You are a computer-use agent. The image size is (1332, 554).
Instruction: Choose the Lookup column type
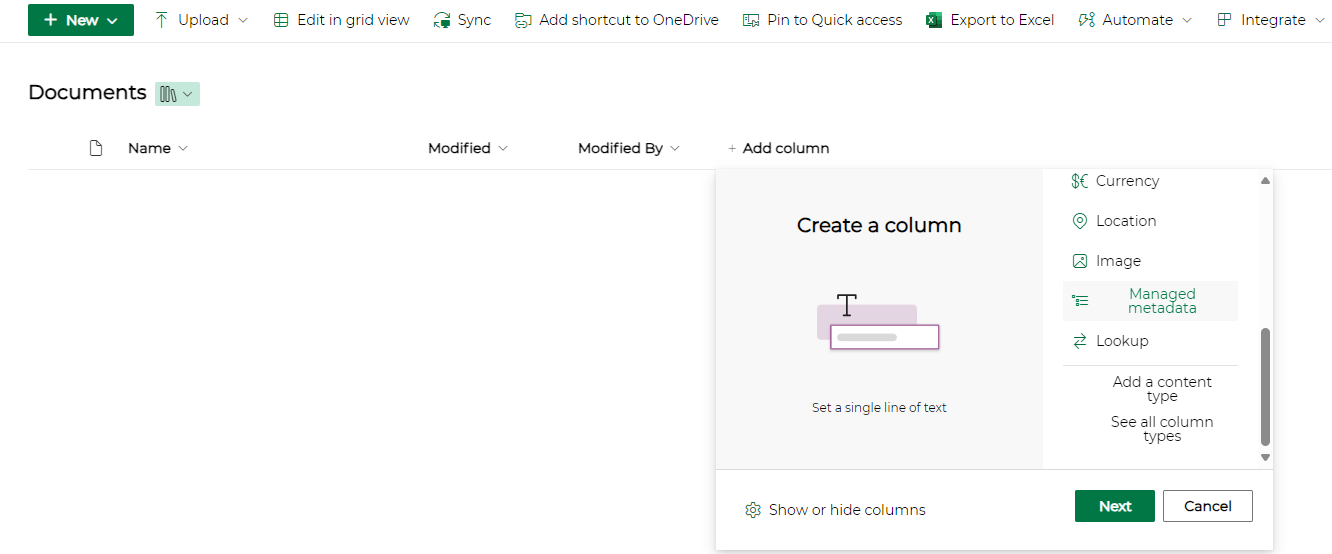pyautogui.click(x=1121, y=341)
